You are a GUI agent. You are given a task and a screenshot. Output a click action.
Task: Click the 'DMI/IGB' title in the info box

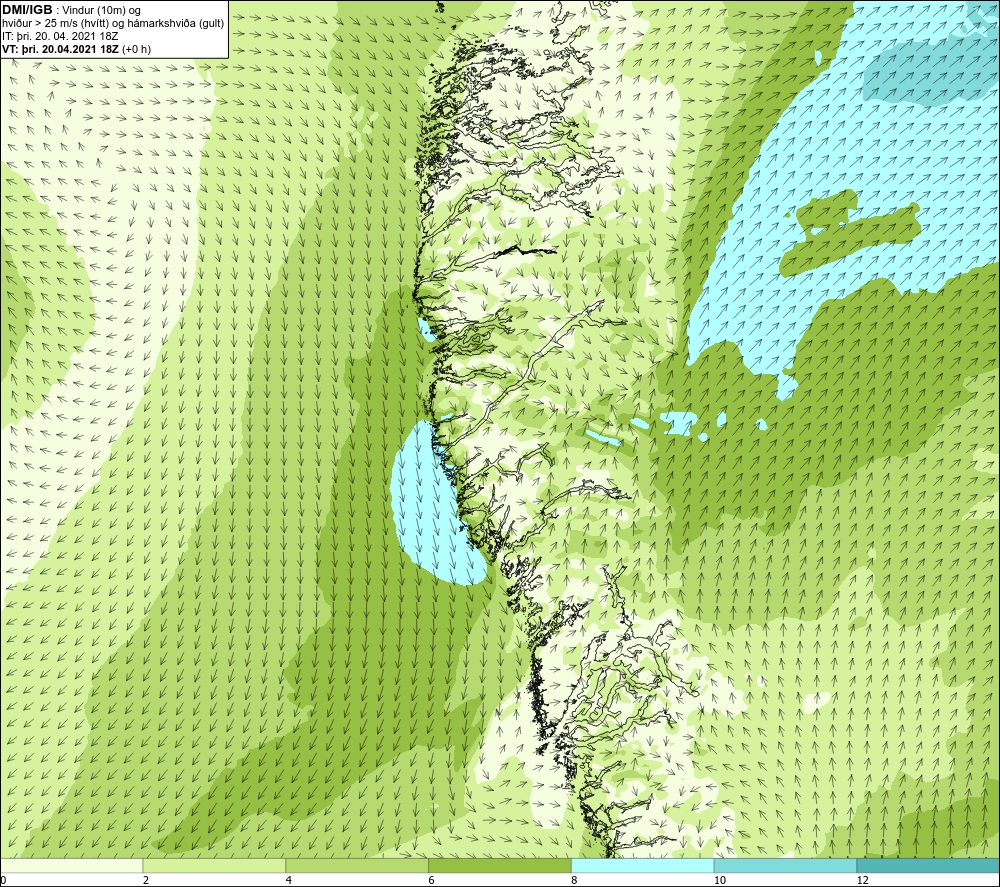click(27, 10)
